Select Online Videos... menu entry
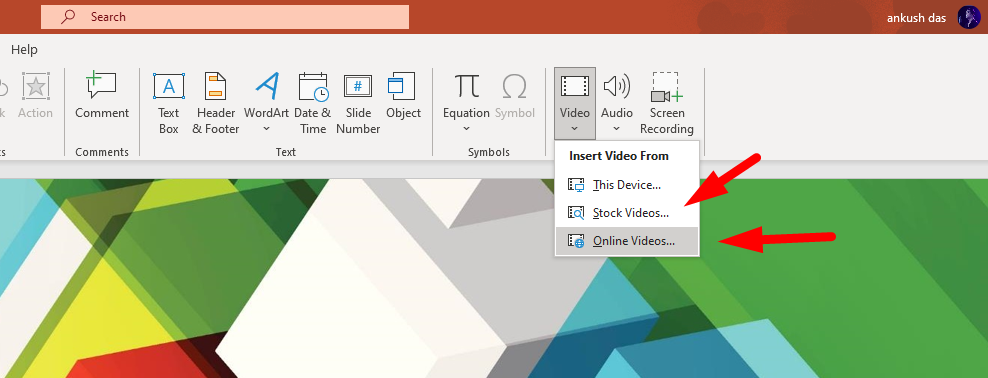This screenshot has width=988, height=378. (x=627, y=241)
